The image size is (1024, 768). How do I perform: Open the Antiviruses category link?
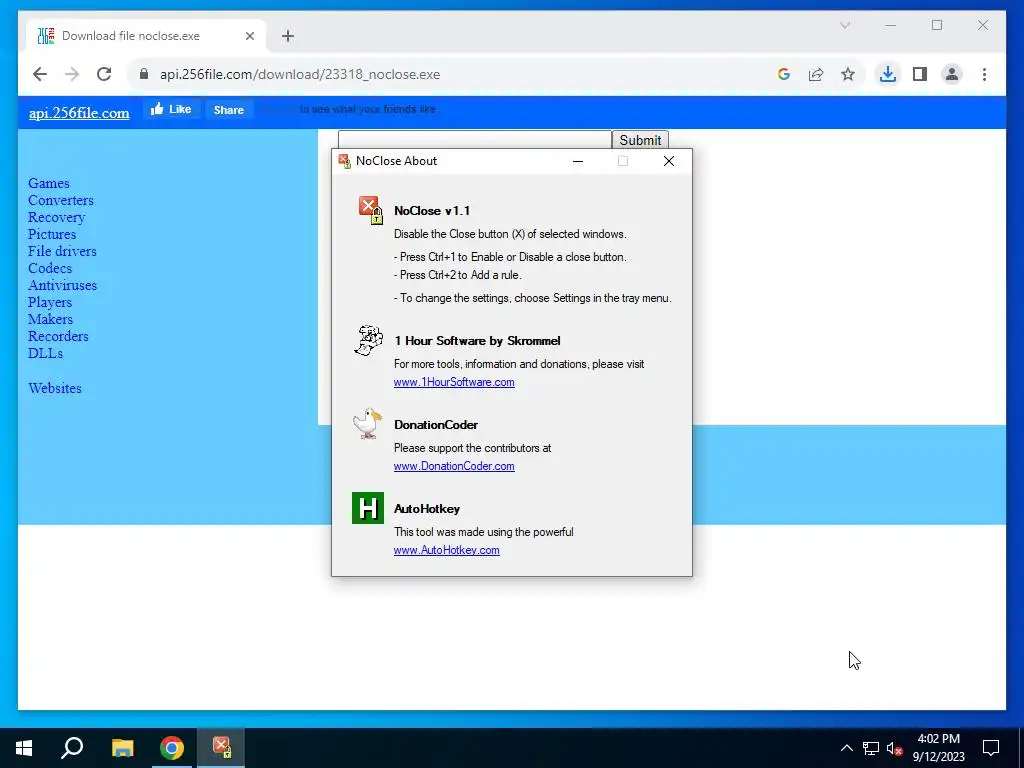tap(62, 285)
